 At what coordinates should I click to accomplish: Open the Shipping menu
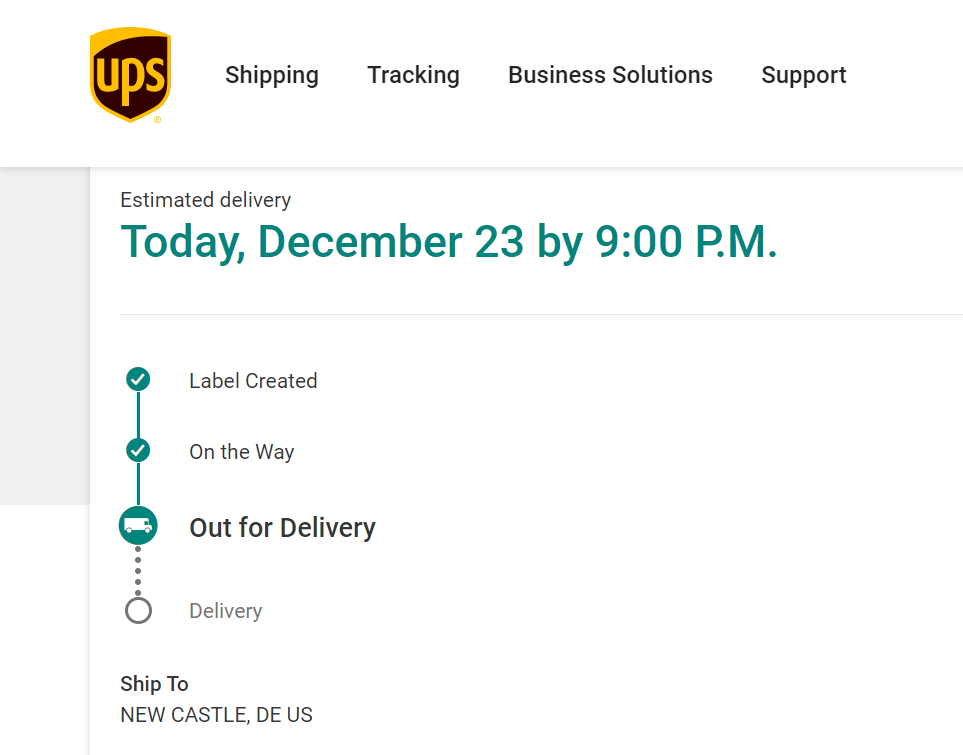click(272, 75)
